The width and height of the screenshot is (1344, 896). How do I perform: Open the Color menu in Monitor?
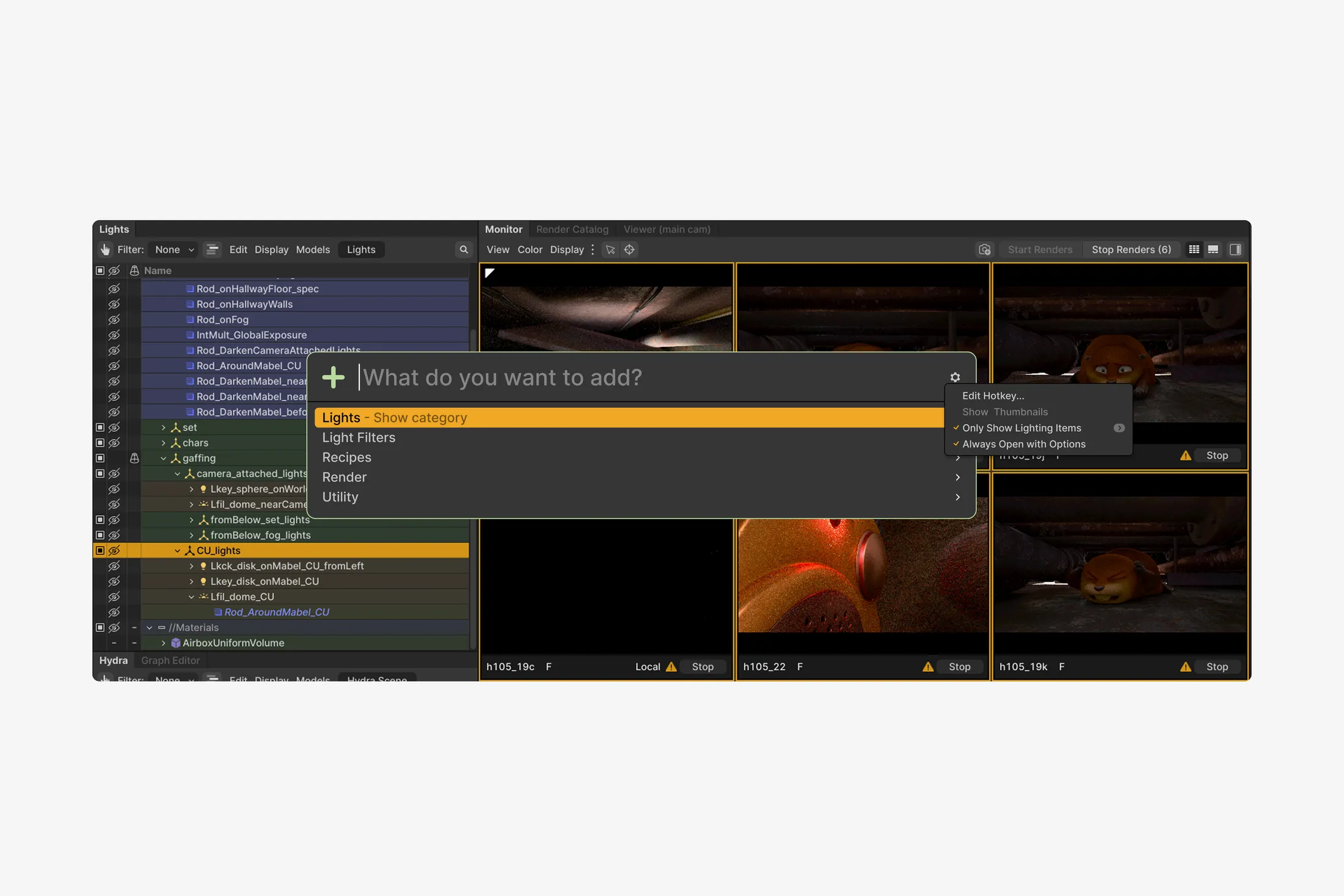(x=530, y=249)
